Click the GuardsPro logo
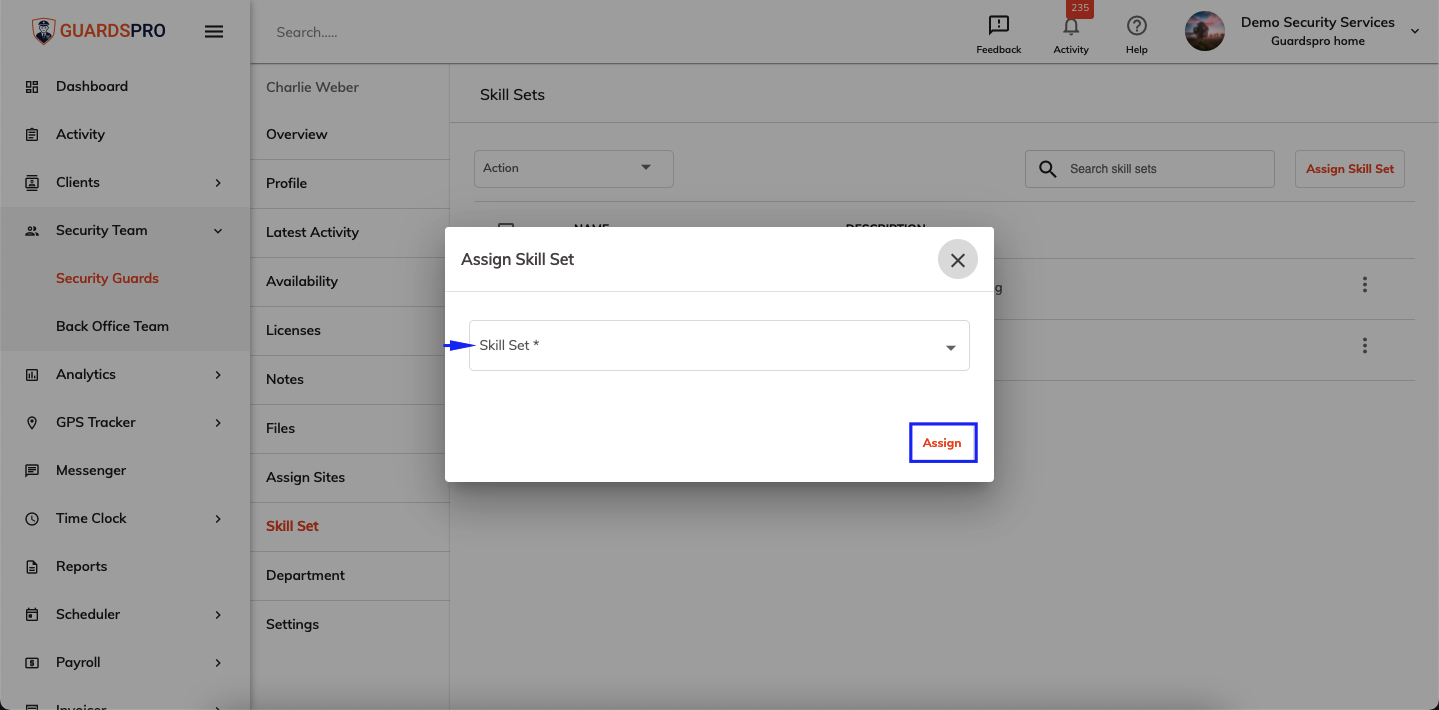Image resolution: width=1439 pixels, height=710 pixels. [98, 31]
